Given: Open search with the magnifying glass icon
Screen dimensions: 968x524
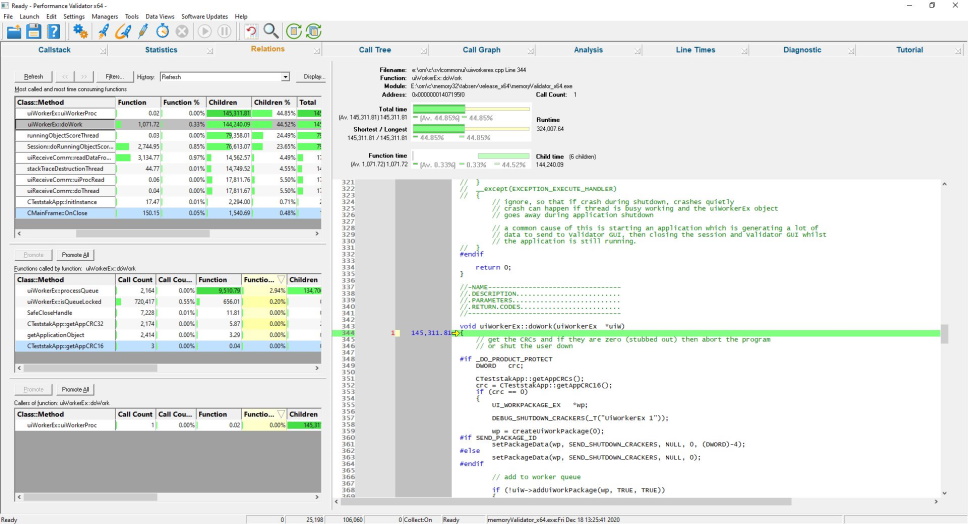Looking at the screenshot, I should (x=270, y=31).
